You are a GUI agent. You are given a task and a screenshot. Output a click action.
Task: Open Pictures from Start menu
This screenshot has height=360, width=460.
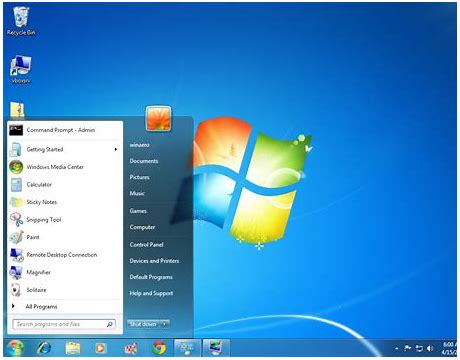[139, 177]
